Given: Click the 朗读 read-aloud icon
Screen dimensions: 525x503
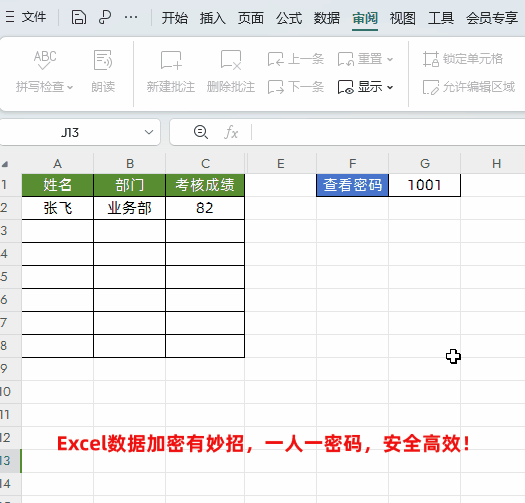Looking at the screenshot, I should pos(103,60).
